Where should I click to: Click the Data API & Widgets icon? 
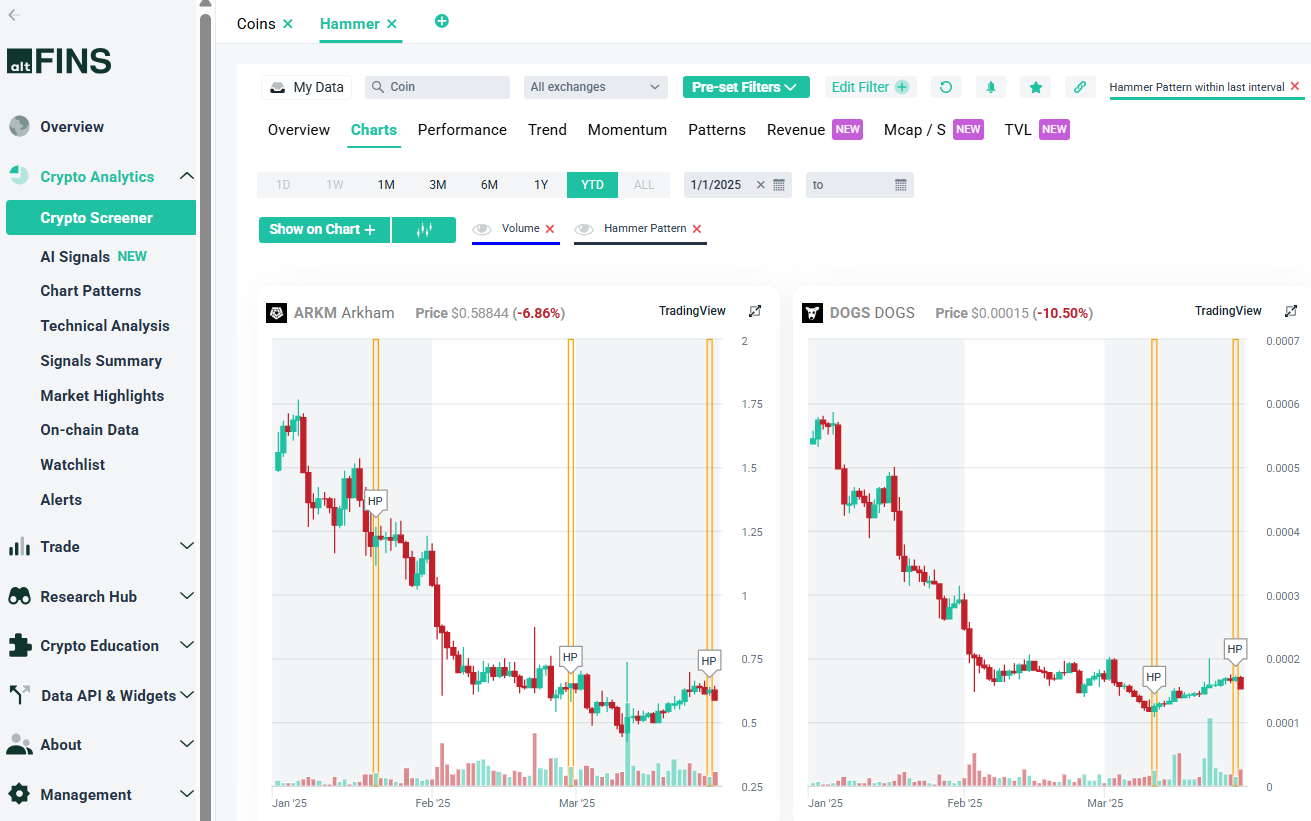click(x=19, y=695)
